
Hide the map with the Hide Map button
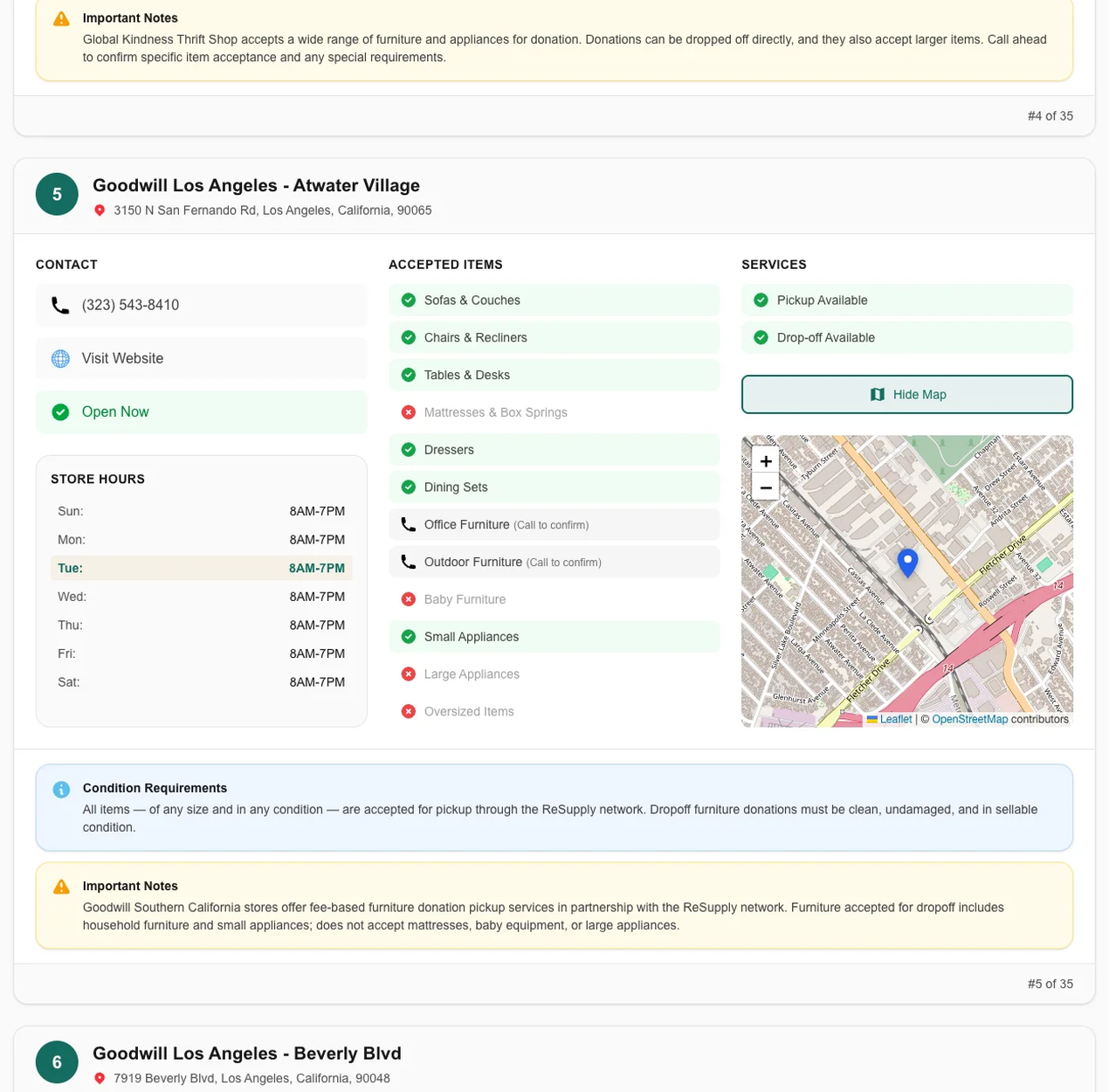tap(906, 394)
